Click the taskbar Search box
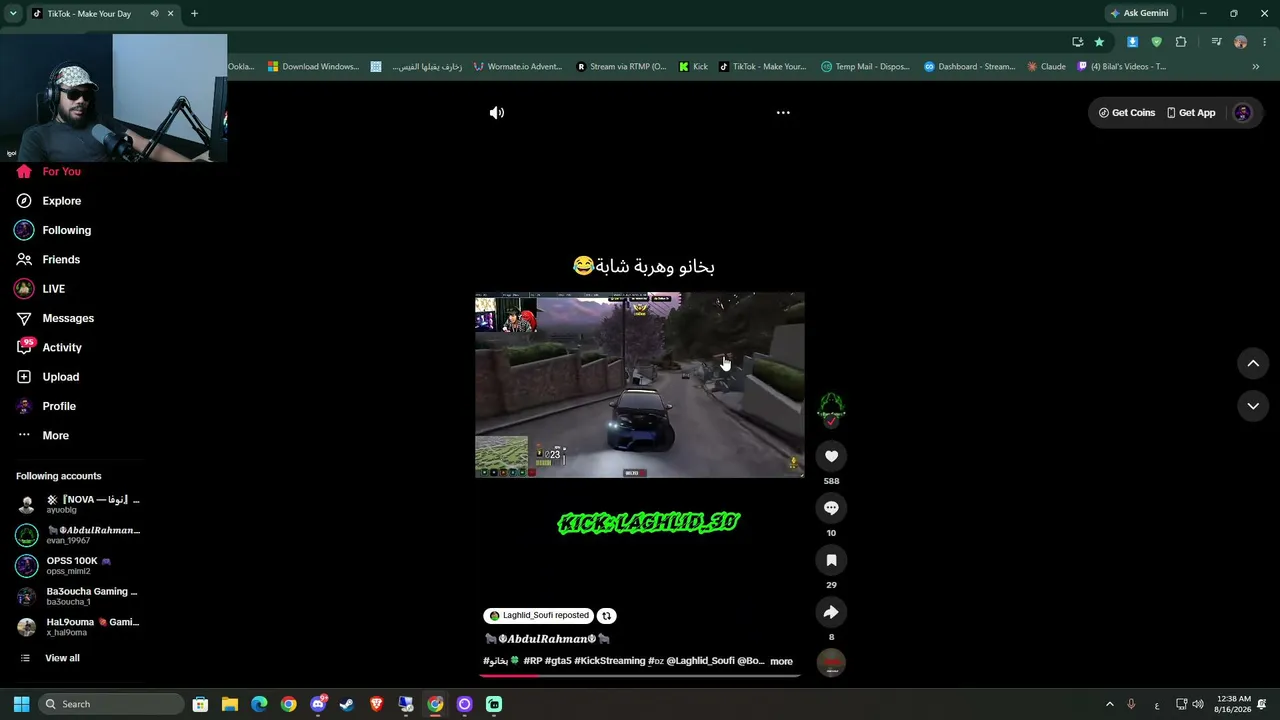This screenshot has height=720, width=1280. click(x=110, y=704)
